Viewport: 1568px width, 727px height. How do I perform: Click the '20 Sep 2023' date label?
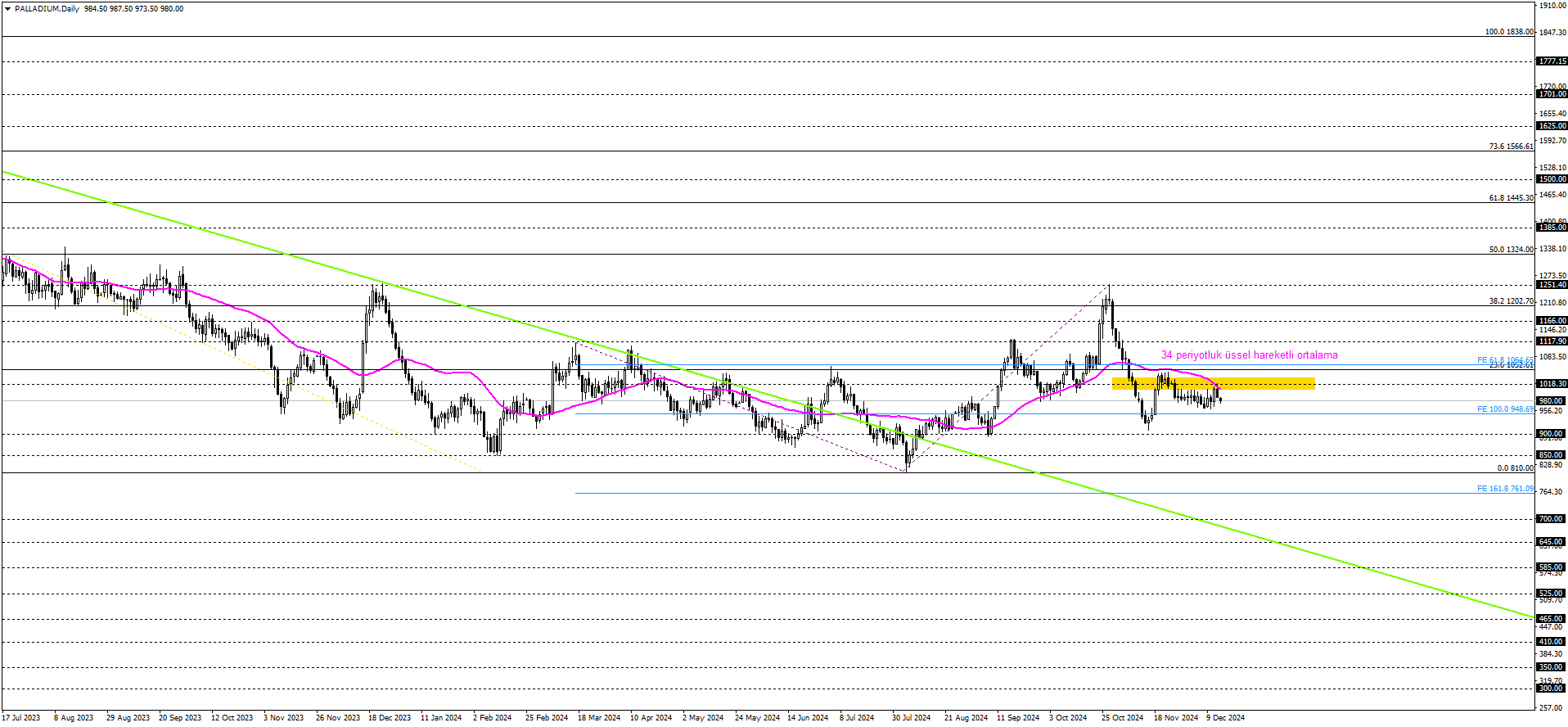click(x=180, y=718)
